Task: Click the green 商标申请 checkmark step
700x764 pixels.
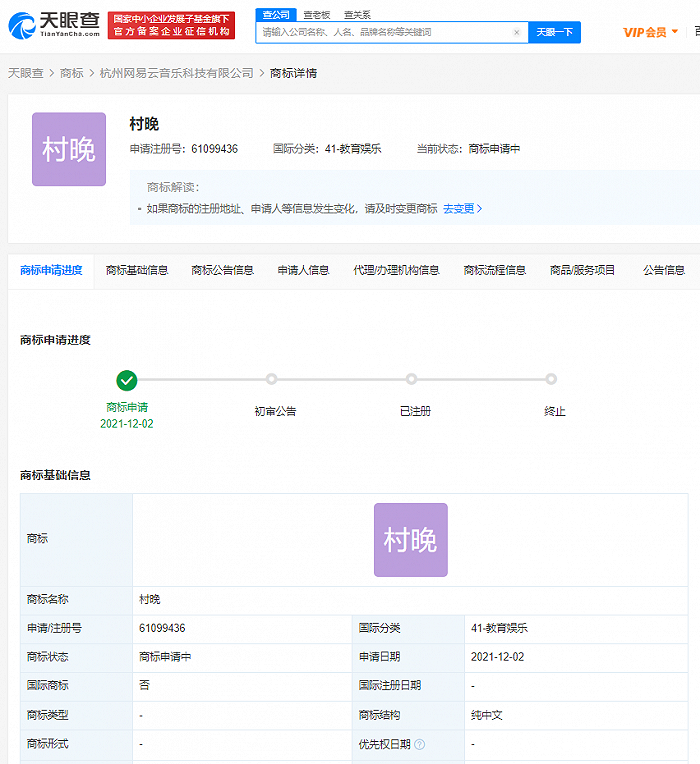Action: [x=127, y=381]
